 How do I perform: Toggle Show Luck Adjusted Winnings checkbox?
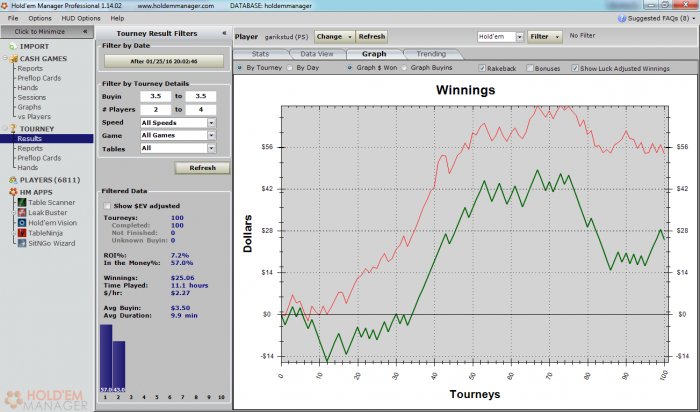pos(575,68)
